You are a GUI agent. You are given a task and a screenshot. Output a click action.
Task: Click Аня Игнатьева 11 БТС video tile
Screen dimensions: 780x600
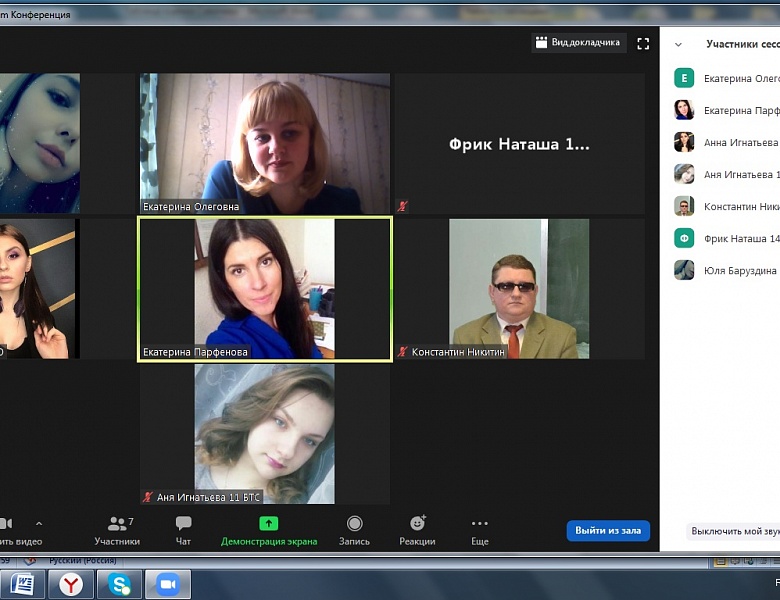265,434
